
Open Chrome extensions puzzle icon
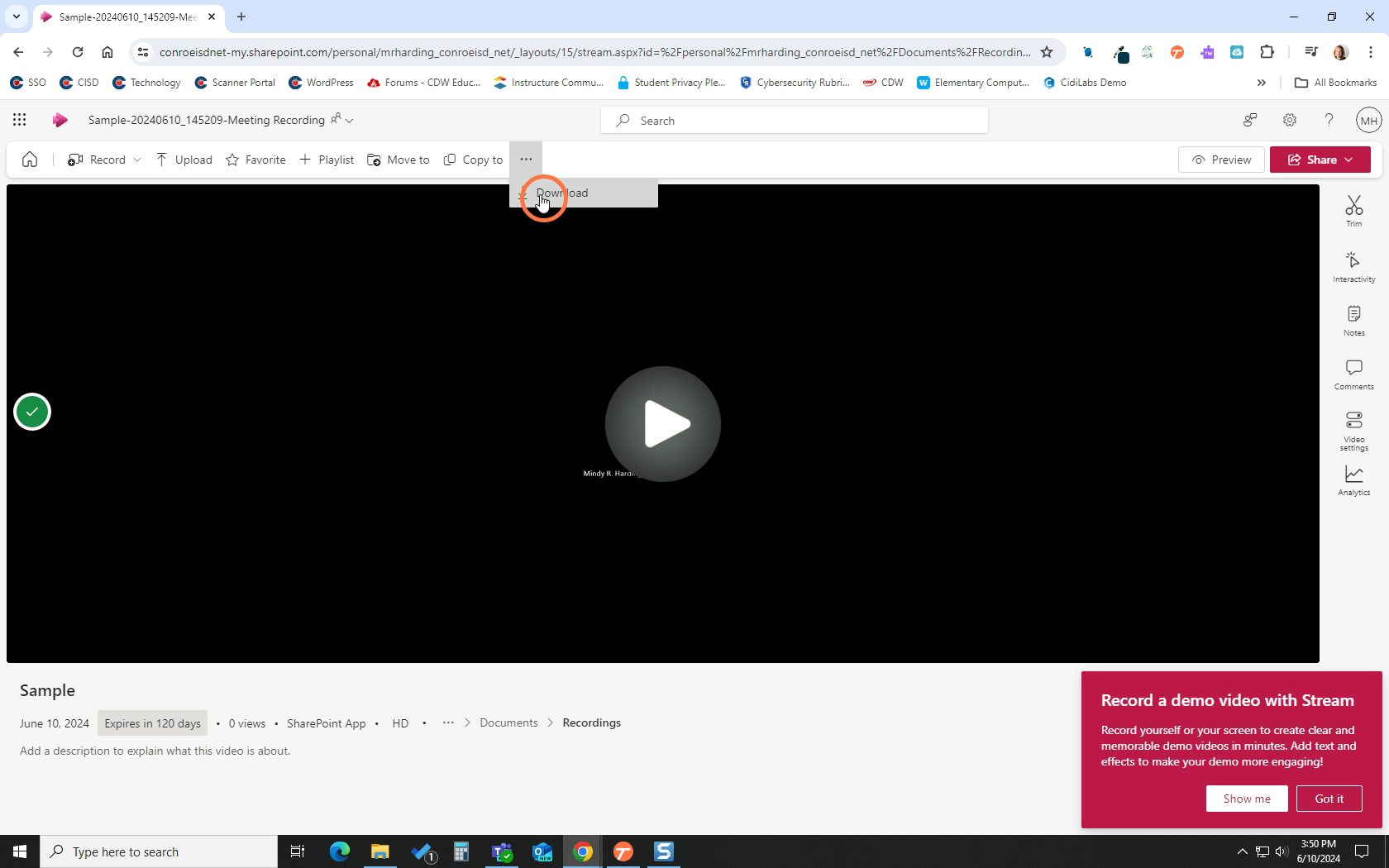[1267, 52]
